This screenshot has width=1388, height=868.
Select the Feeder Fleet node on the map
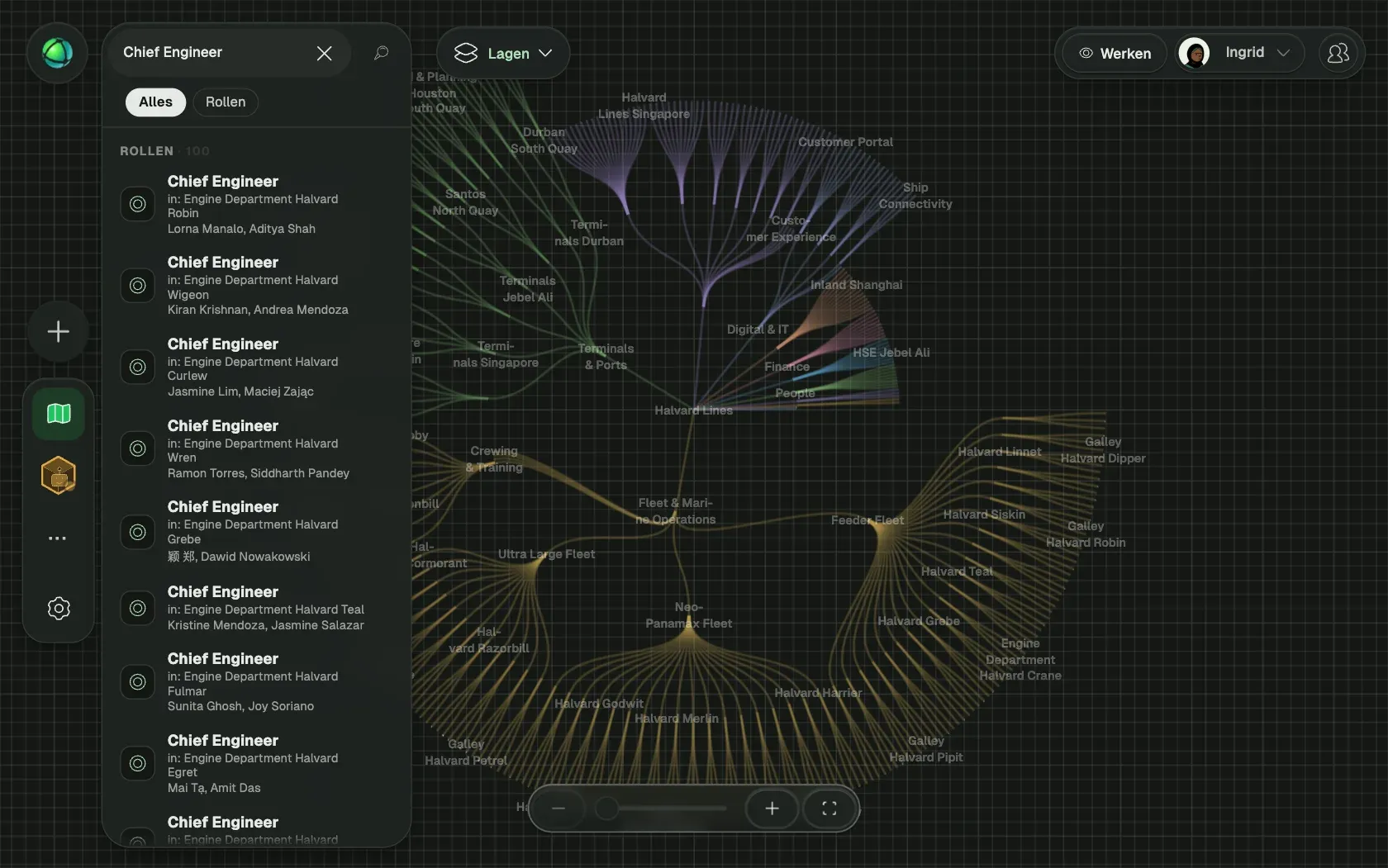coord(867,520)
